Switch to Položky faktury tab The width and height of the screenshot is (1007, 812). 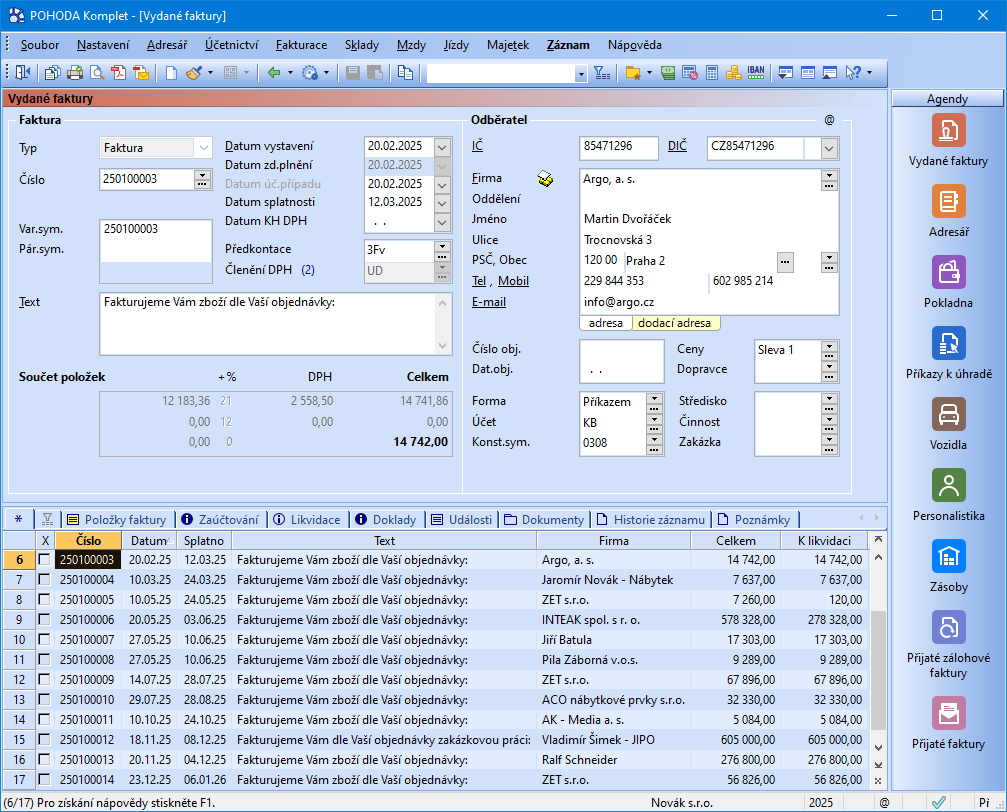[x=118, y=520]
